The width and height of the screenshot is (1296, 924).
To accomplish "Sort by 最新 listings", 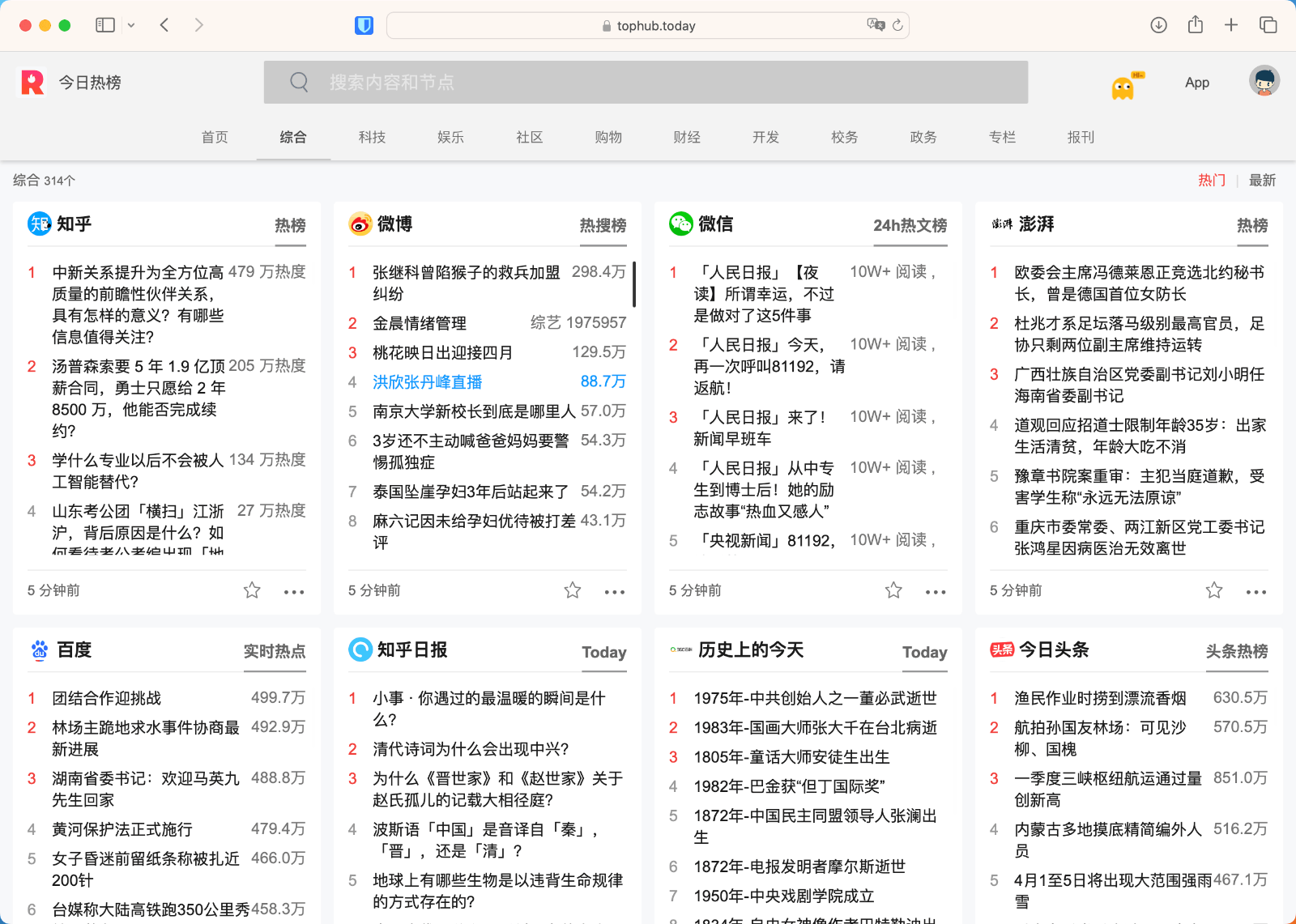I will [x=1262, y=180].
